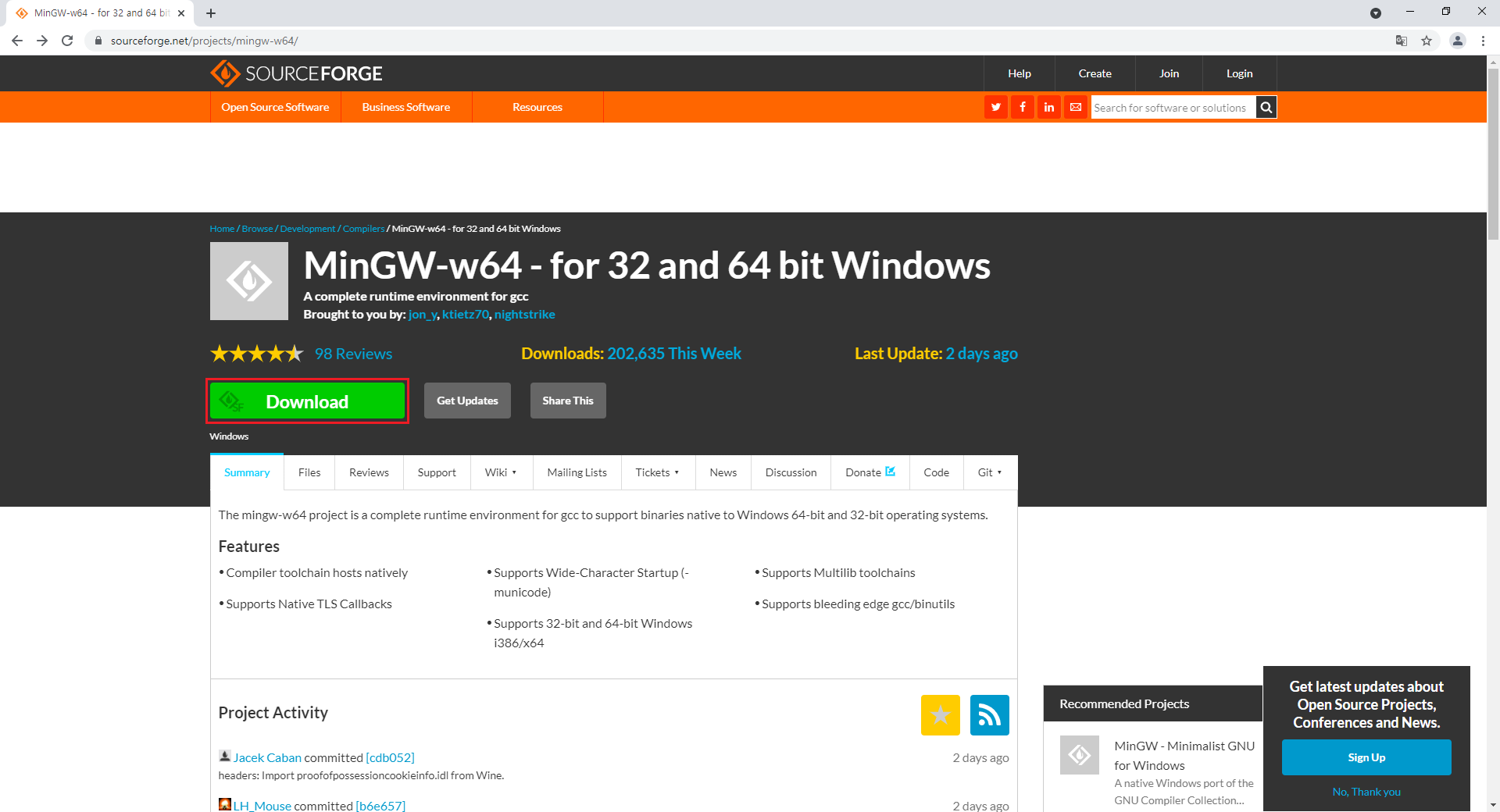Go back to previous page

point(17,41)
